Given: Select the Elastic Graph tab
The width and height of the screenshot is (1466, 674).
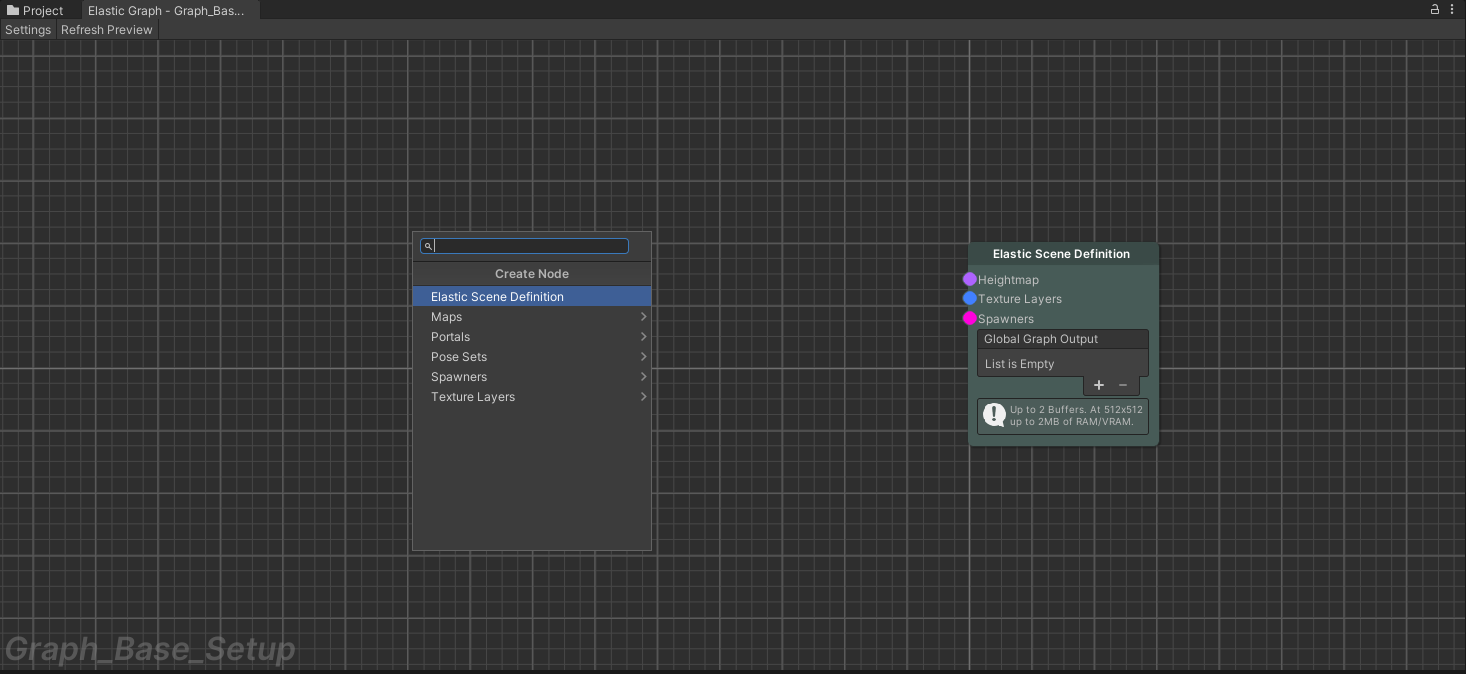Looking at the screenshot, I should pos(166,10).
